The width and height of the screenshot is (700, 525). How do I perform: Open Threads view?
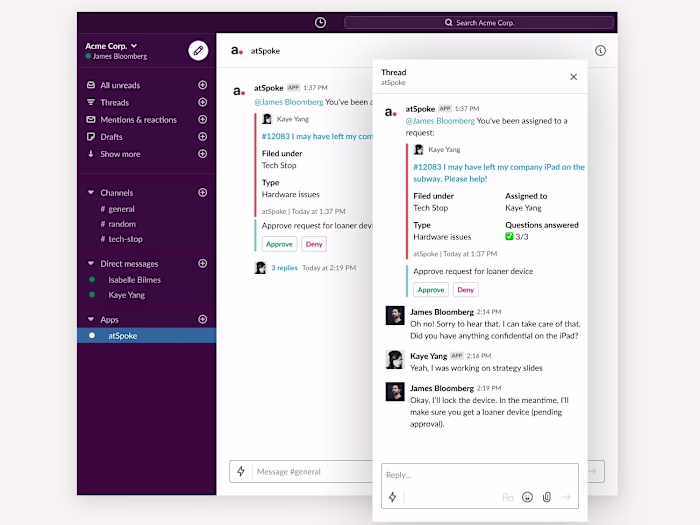tap(114, 103)
